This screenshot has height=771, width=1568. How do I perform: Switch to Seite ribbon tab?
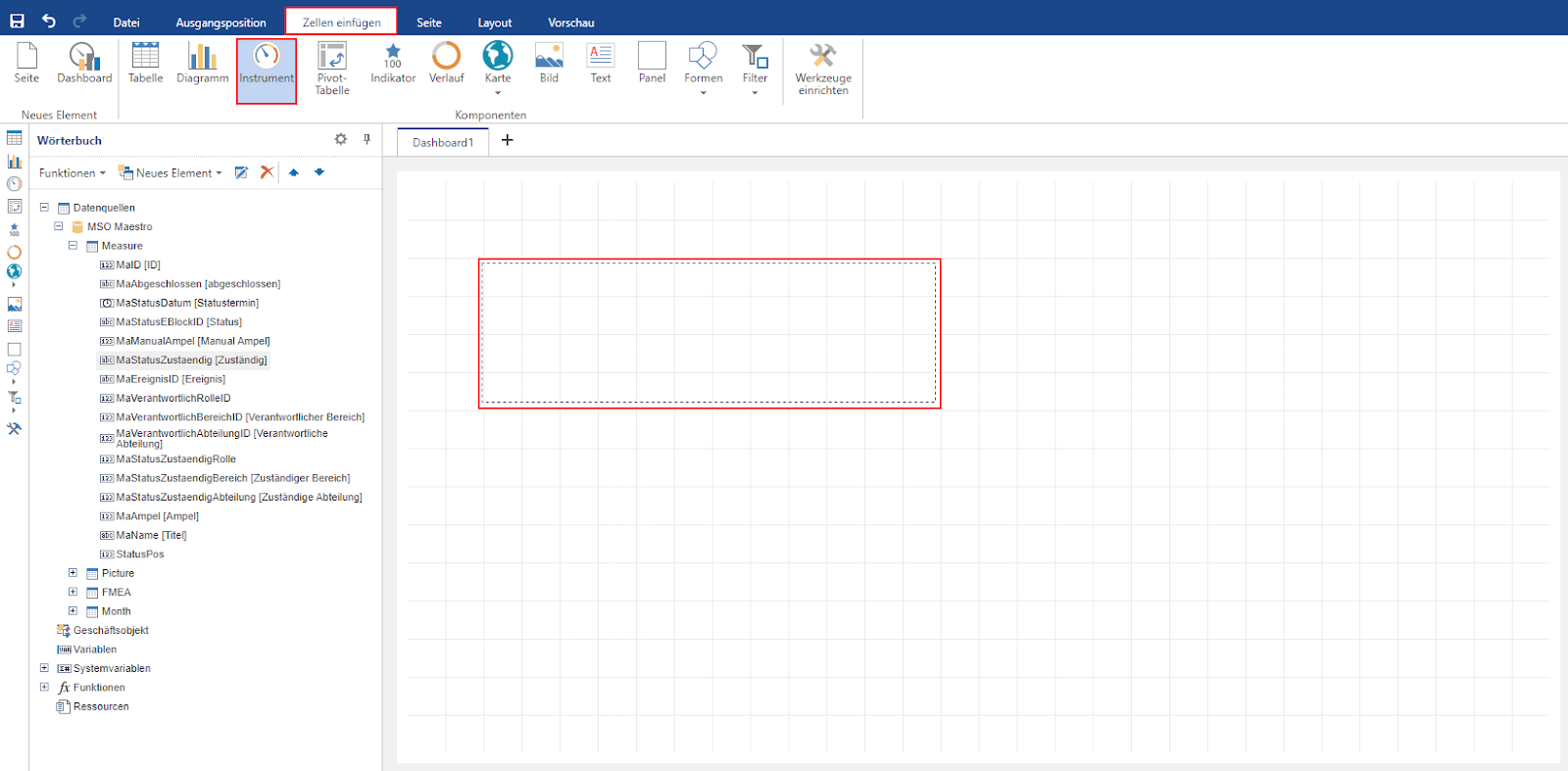pyautogui.click(x=429, y=22)
